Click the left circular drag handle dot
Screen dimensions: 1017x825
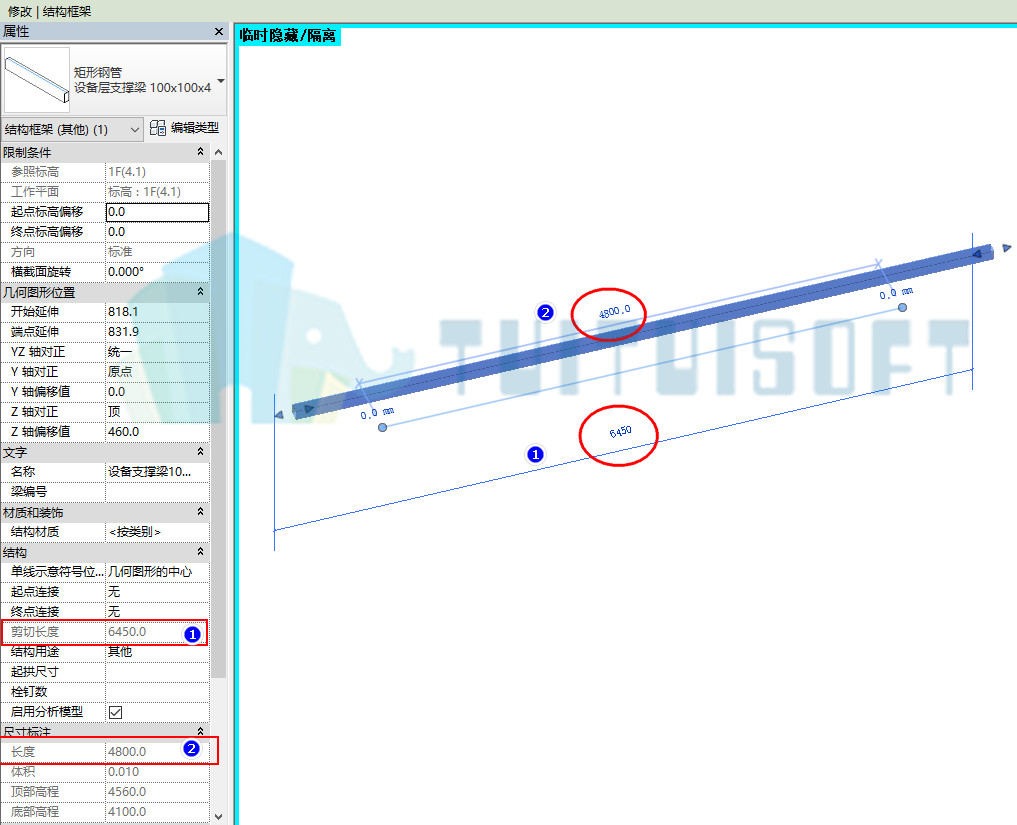click(383, 427)
